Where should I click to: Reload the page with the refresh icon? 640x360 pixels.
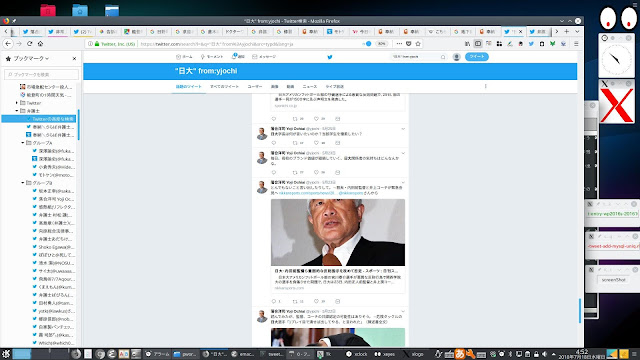(x=29, y=44)
